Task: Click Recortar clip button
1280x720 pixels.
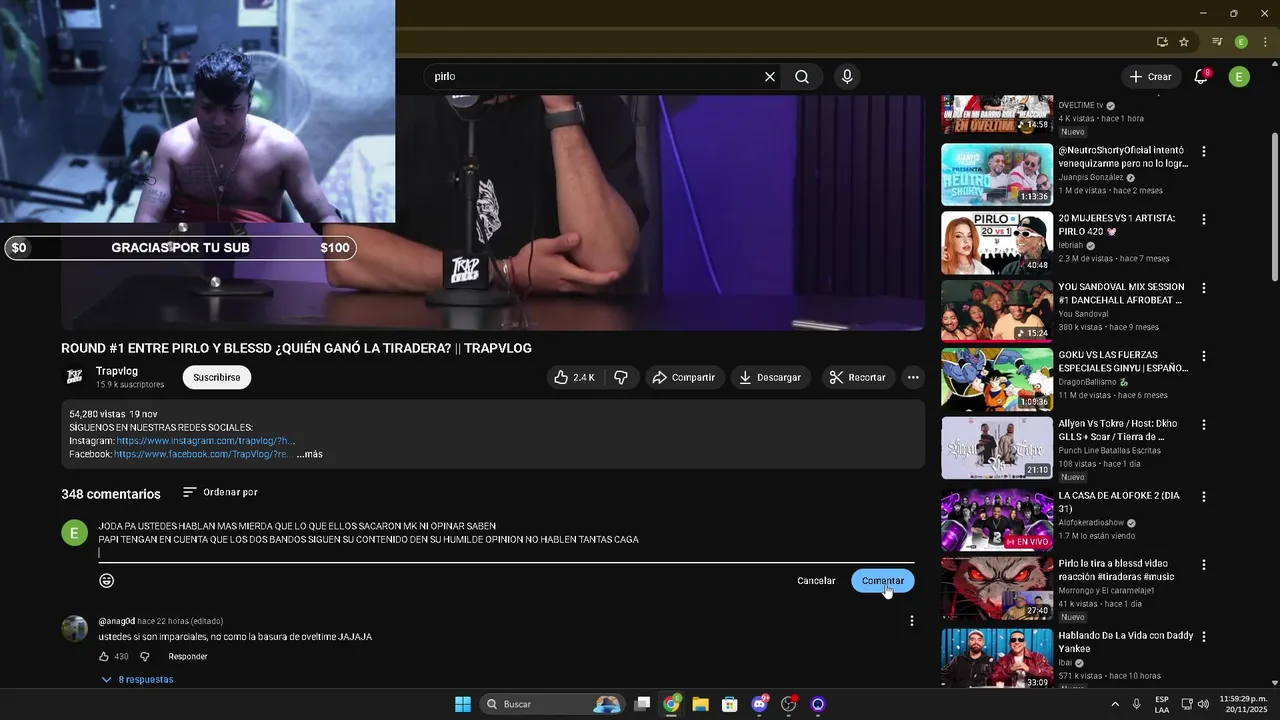Action: click(x=857, y=377)
